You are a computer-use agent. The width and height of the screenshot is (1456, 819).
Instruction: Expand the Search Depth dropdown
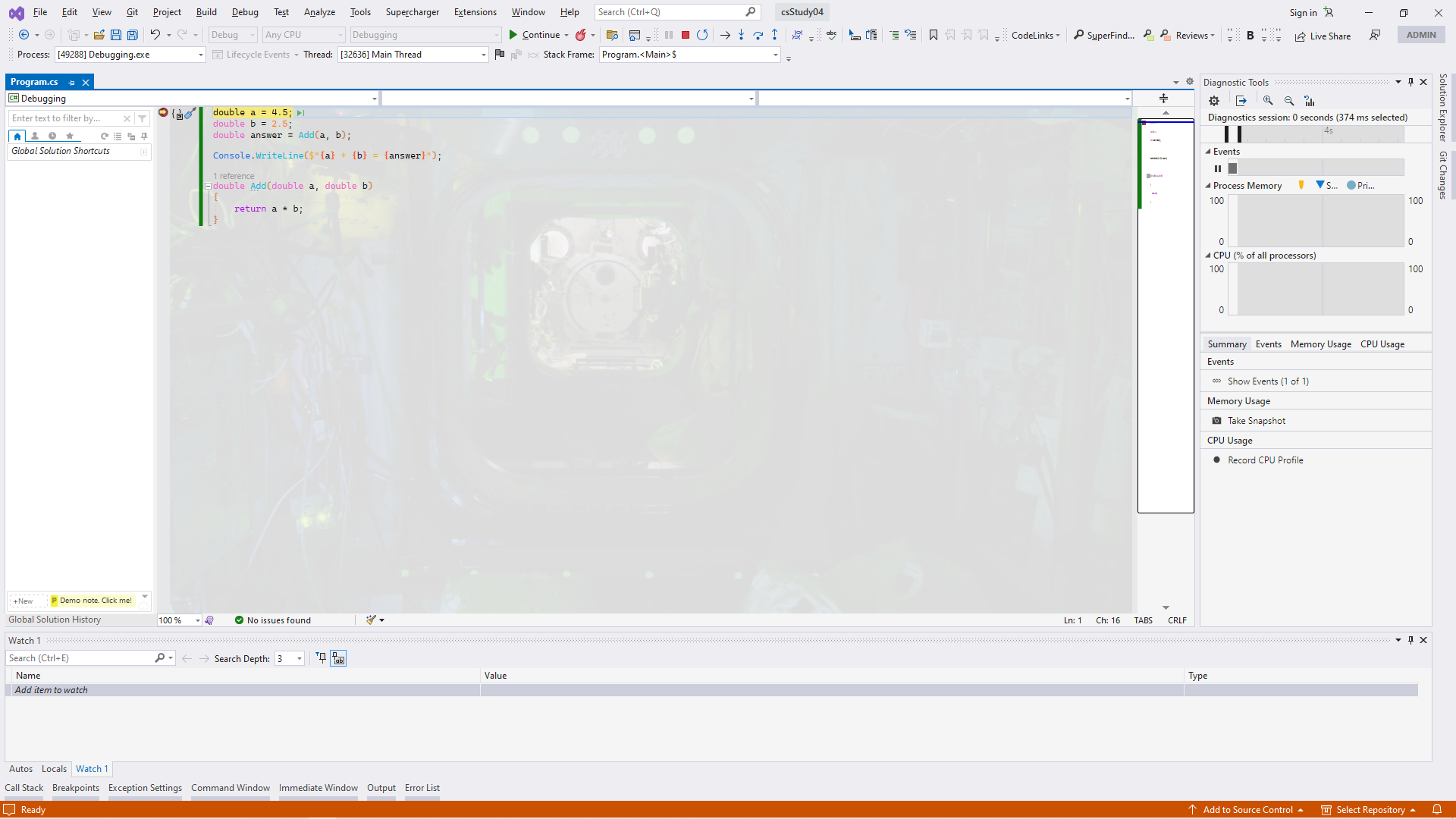pyautogui.click(x=300, y=658)
